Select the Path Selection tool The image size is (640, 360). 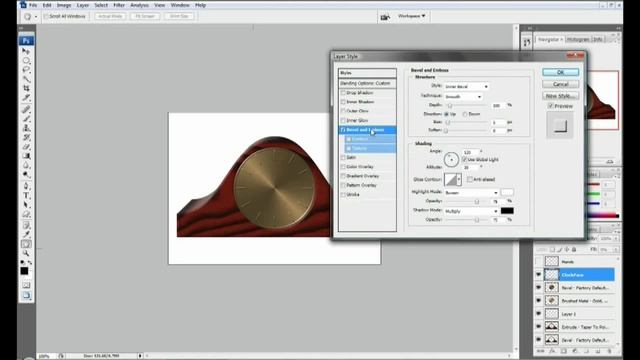coord(26,205)
